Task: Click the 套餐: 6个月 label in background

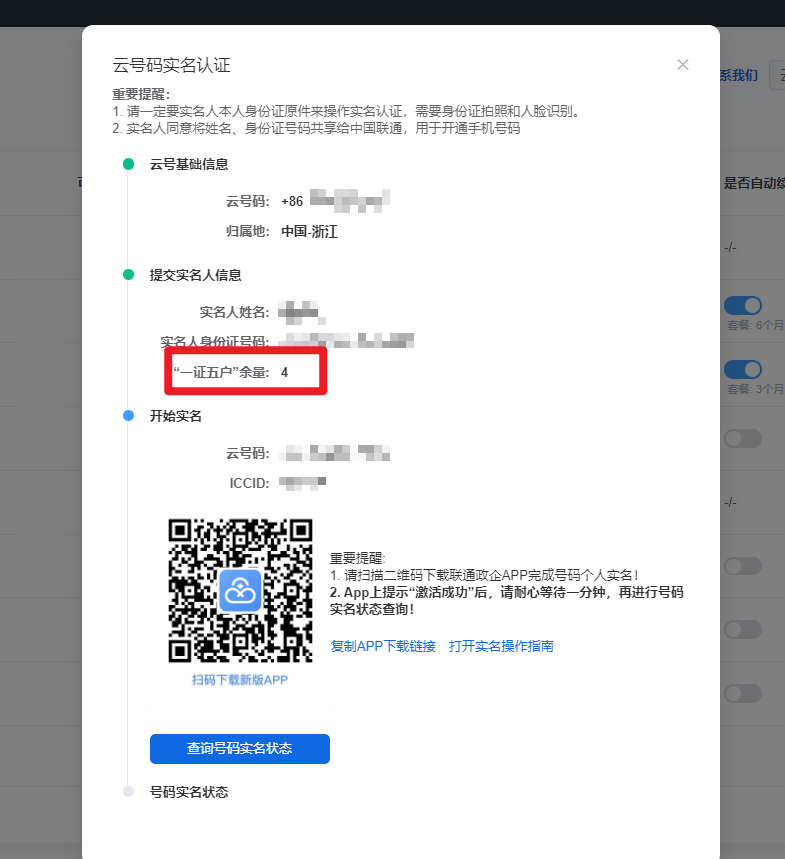Action: [x=755, y=325]
